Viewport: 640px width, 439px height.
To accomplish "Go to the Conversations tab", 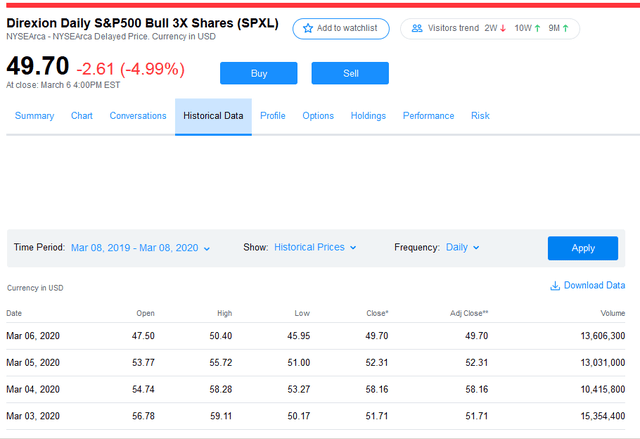I will 138,116.
